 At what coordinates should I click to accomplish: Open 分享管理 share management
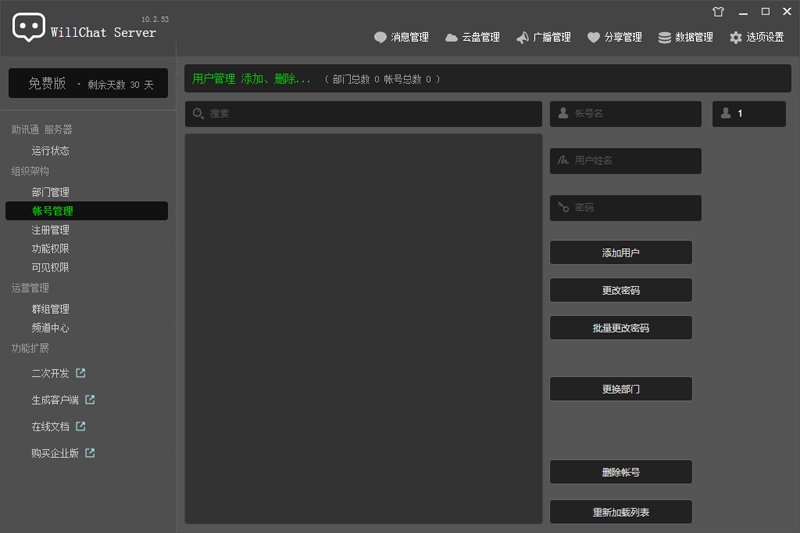614,37
